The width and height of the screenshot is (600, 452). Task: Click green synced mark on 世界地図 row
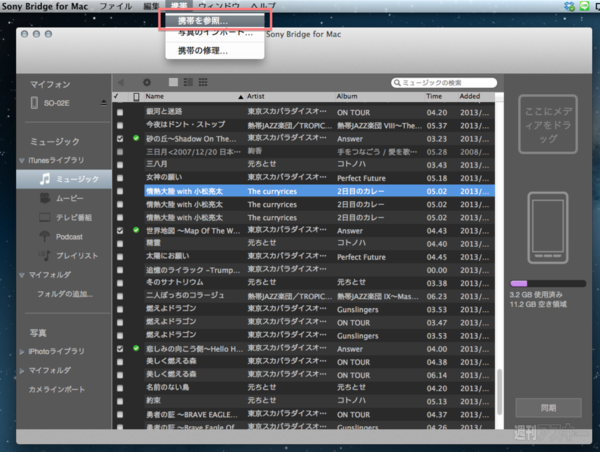coord(136,230)
